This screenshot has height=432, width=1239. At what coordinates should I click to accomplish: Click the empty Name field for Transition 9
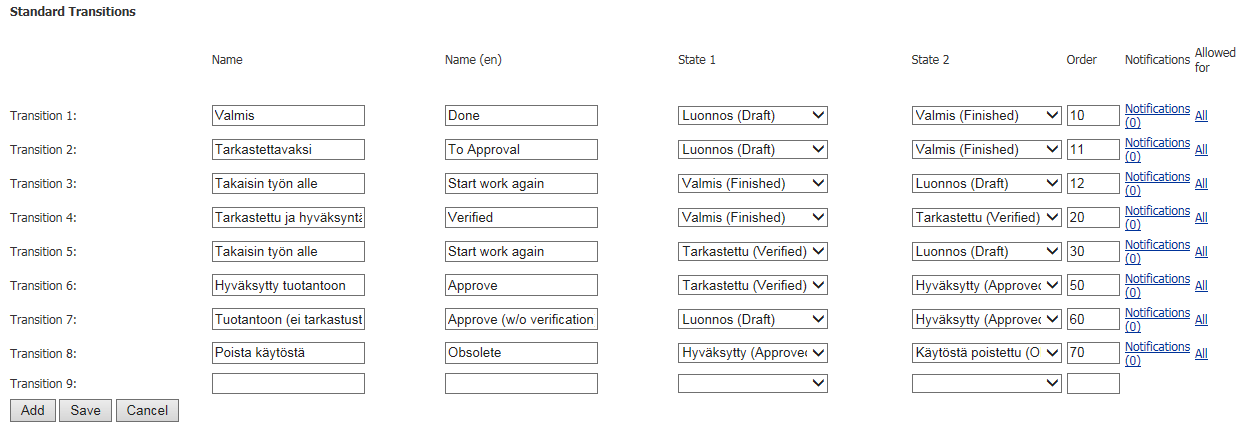pos(288,384)
